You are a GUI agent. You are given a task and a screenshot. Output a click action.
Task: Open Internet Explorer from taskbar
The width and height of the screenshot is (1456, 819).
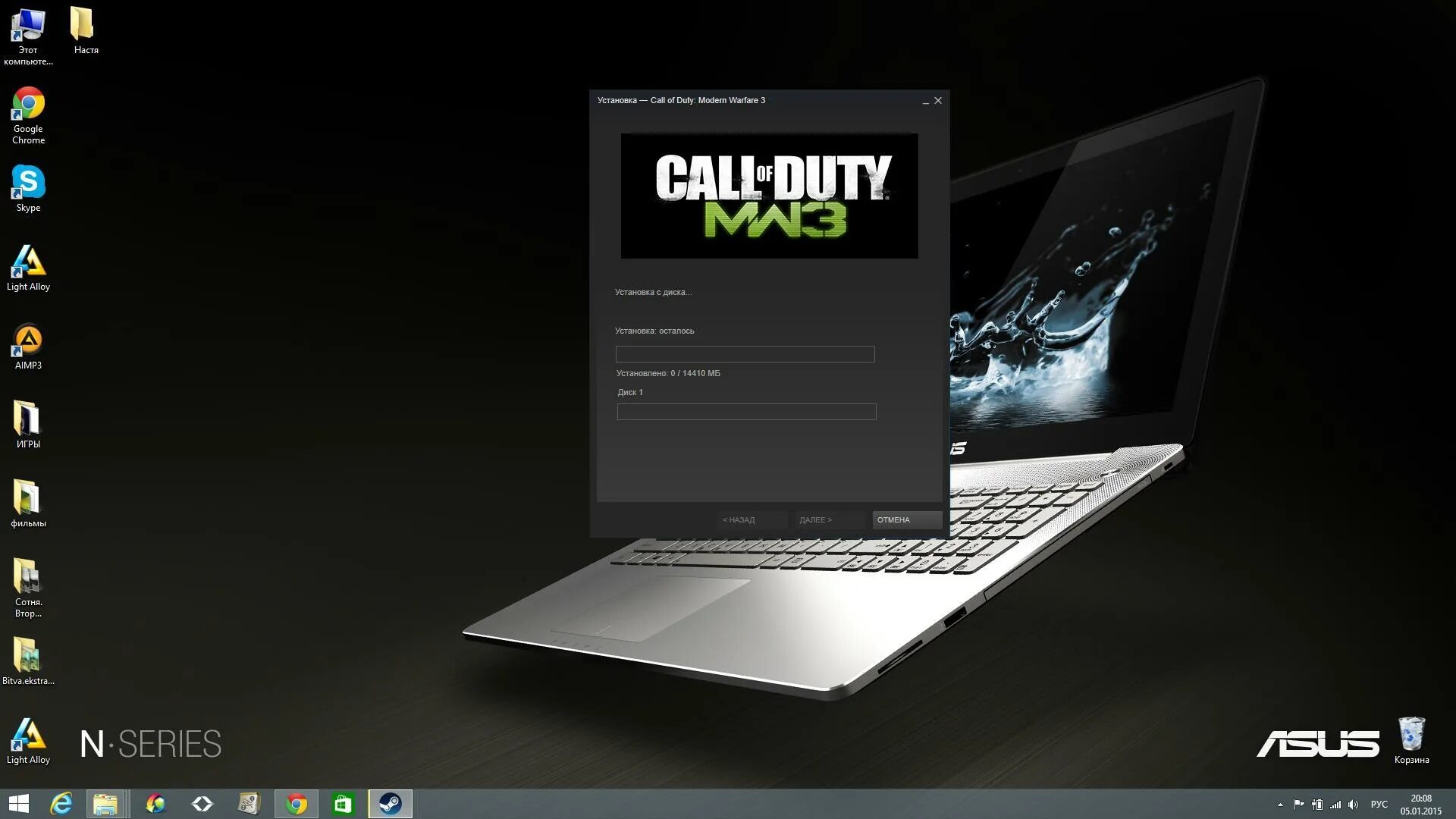pyautogui.click(x=61, y=804)
